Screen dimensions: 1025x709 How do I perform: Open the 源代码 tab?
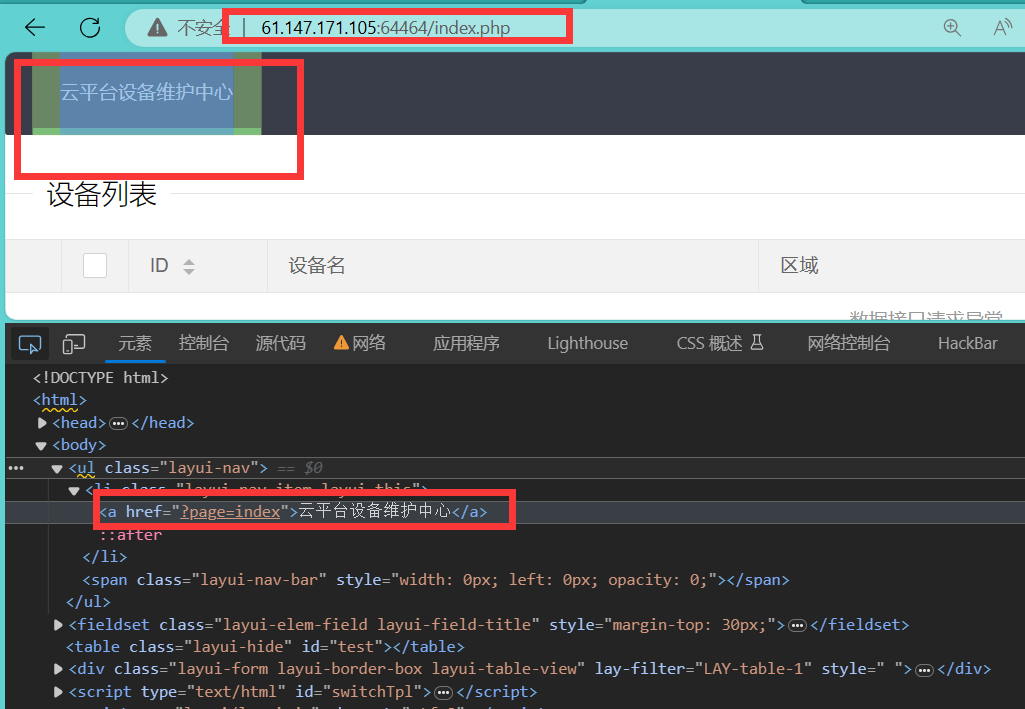pyautogui.click(x=280, y=343)
